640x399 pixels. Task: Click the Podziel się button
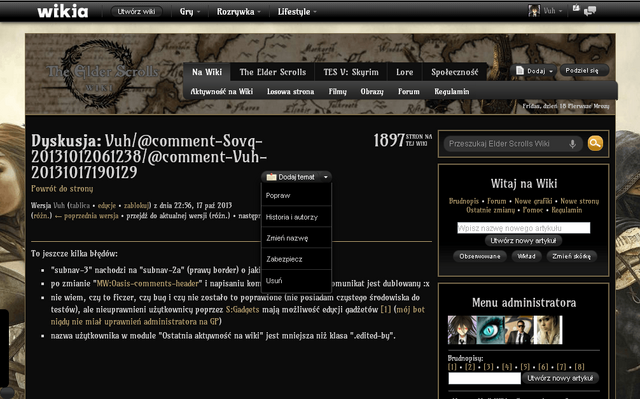click(584, 70)
